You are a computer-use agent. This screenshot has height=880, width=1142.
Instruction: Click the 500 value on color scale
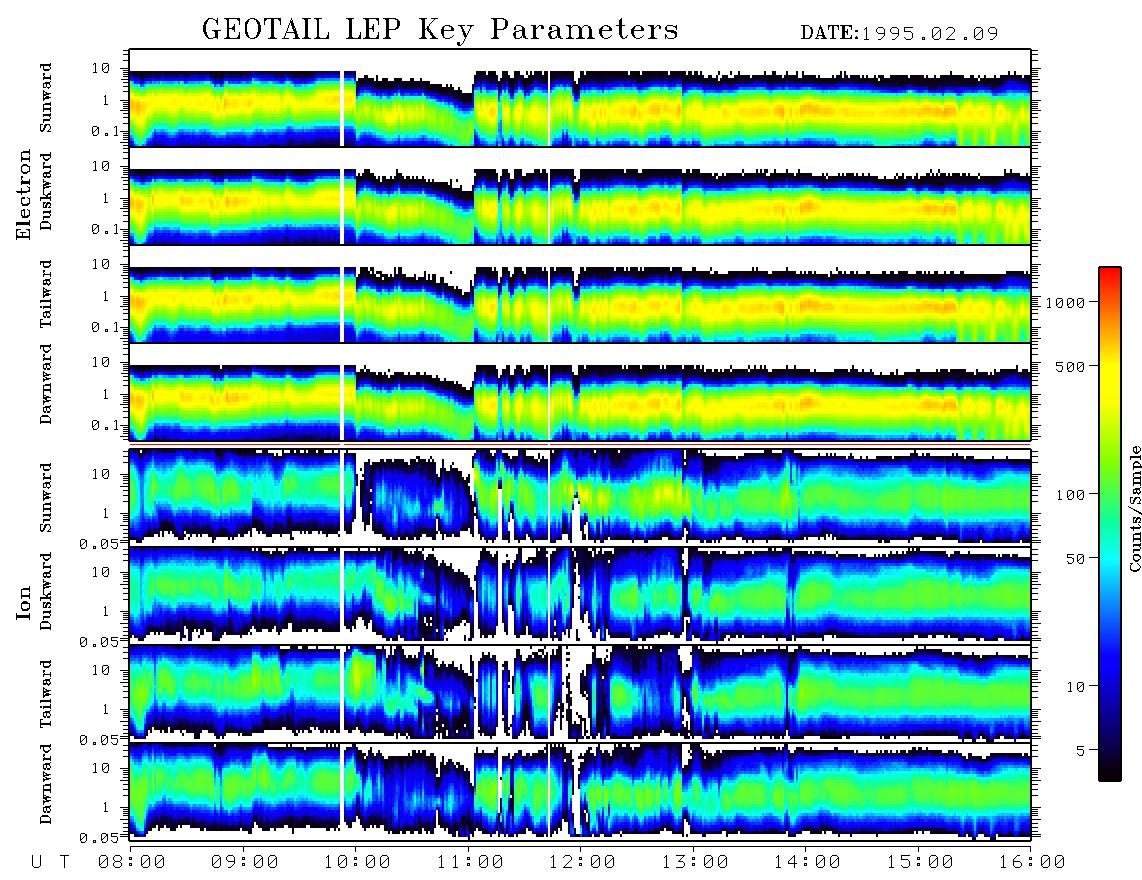[1071, 366]
